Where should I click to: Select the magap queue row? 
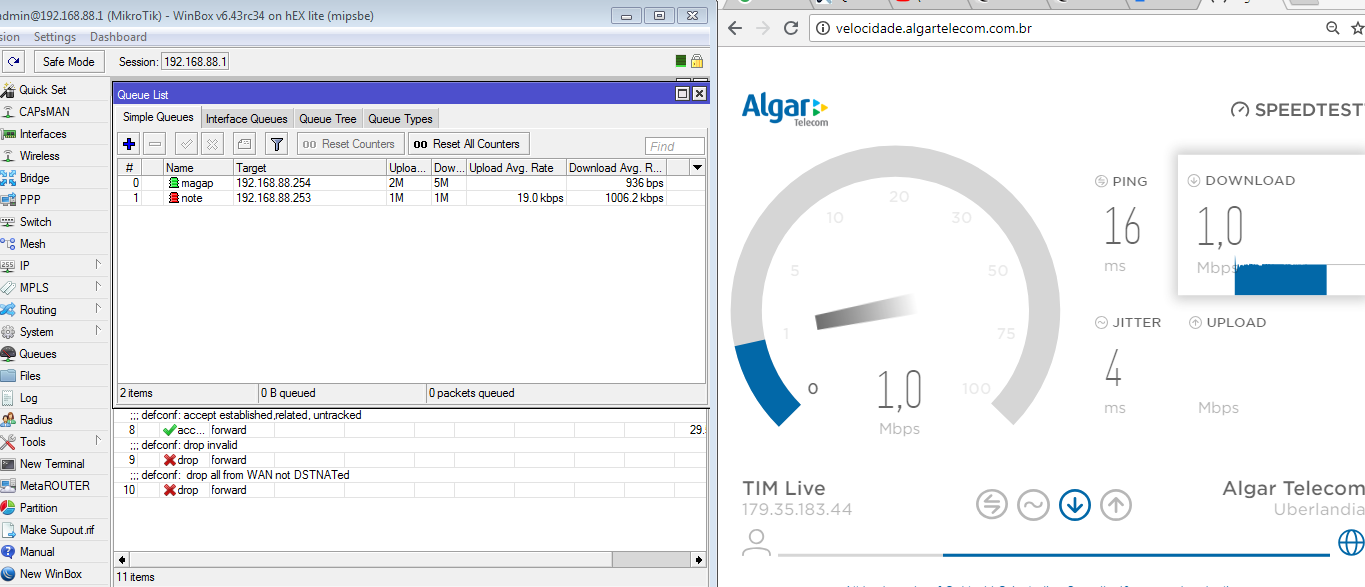point(411,183)
